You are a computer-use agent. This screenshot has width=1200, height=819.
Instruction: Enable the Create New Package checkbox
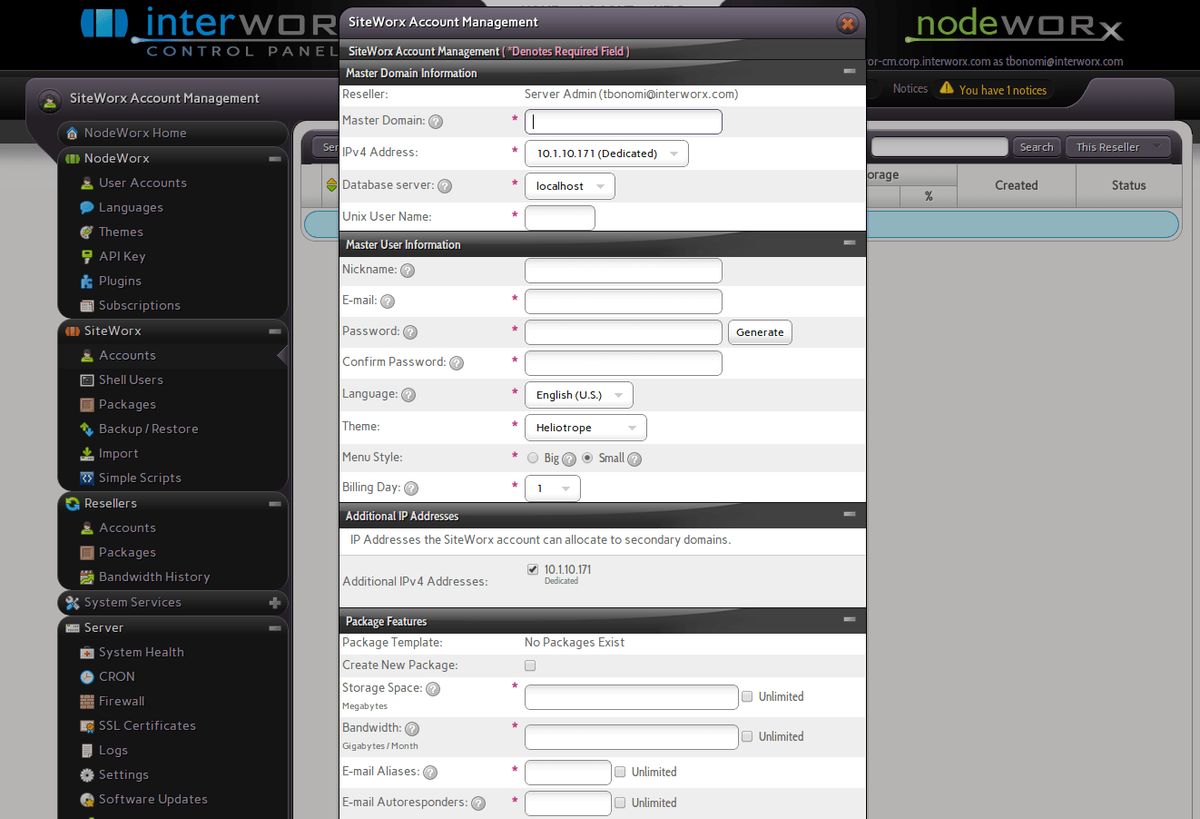pyautogui.click(x=529, y=665)
